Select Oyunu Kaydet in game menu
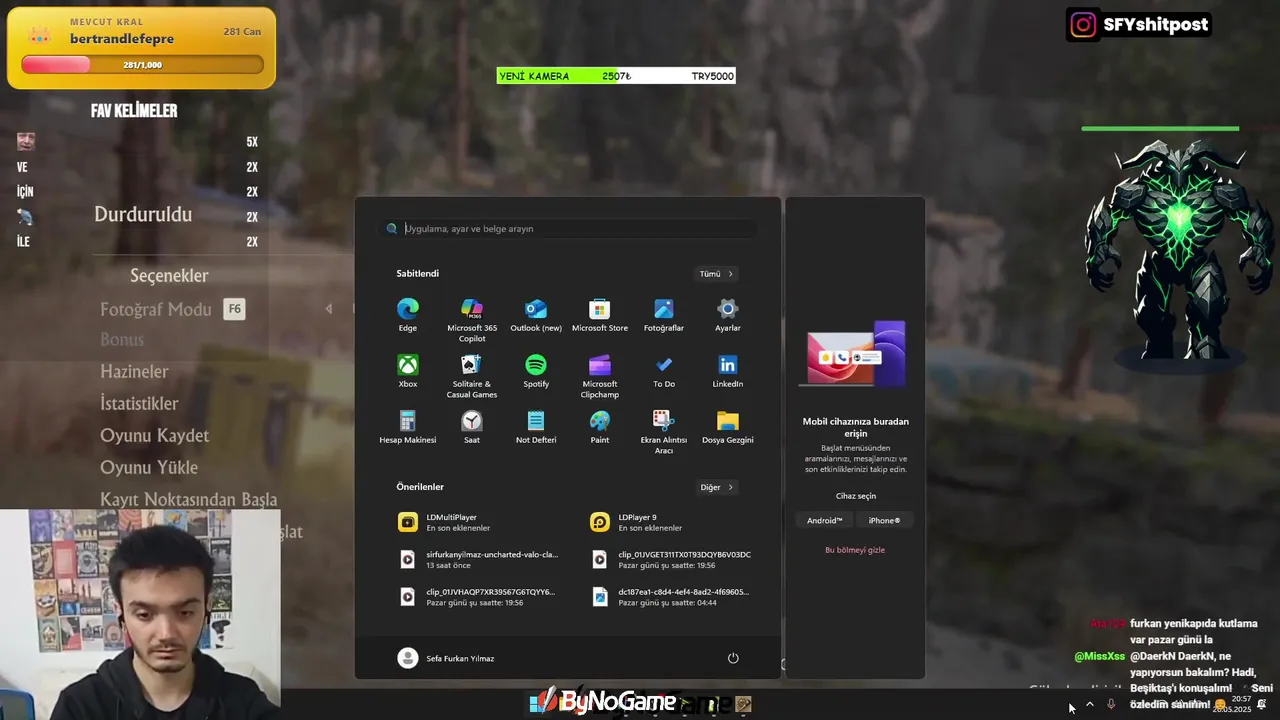Viewport: 1280px width, 720px height. click(x=155, y=435)
